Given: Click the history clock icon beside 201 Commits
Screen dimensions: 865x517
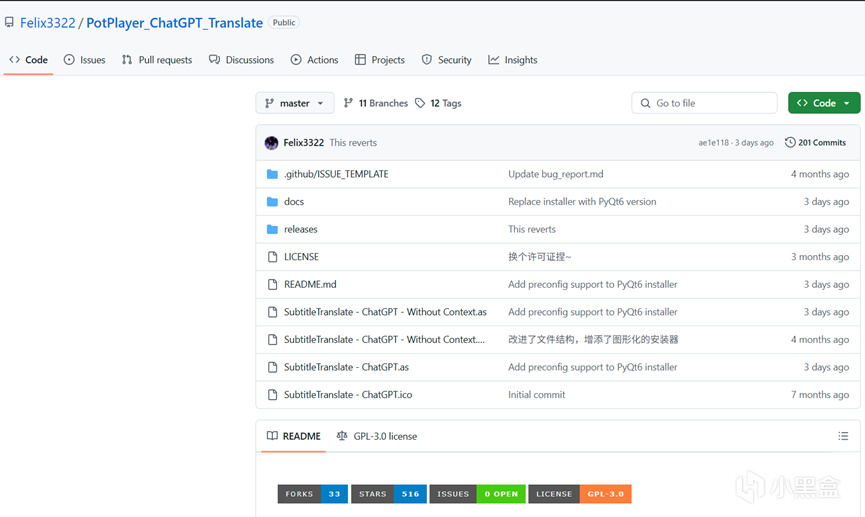Looking at the screenshot, I should pyautogui.click(x=790, y=142).
